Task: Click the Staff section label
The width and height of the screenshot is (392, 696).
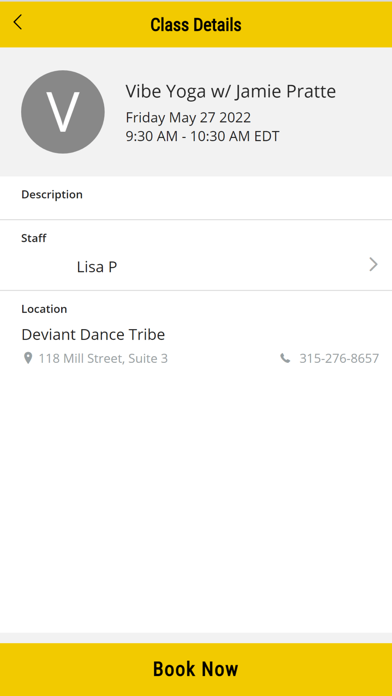Action: (34, 238)
